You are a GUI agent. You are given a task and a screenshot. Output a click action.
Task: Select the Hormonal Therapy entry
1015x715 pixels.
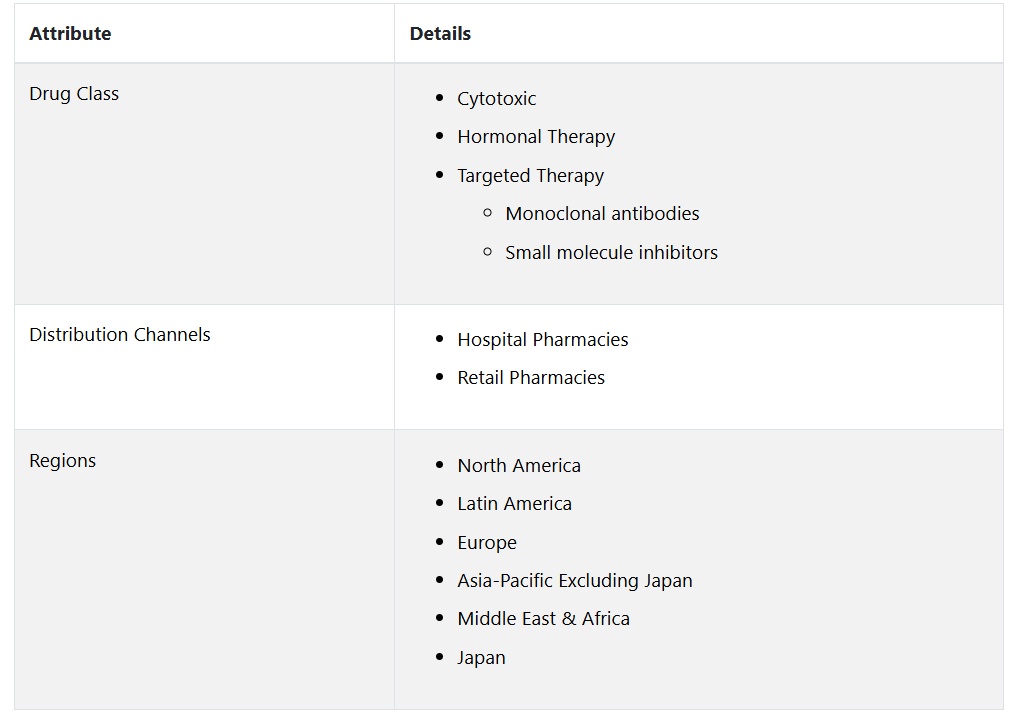(536, 137)
